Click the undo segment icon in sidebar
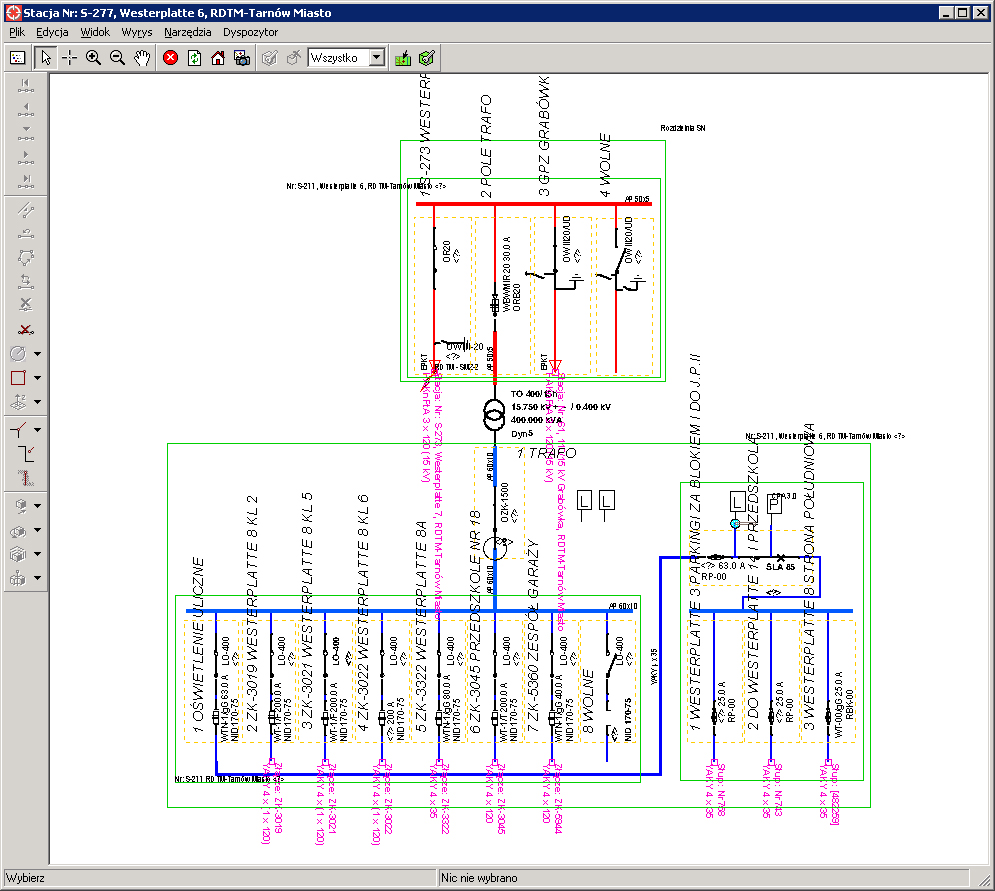995x891 pixels. [x=25, y=234]
